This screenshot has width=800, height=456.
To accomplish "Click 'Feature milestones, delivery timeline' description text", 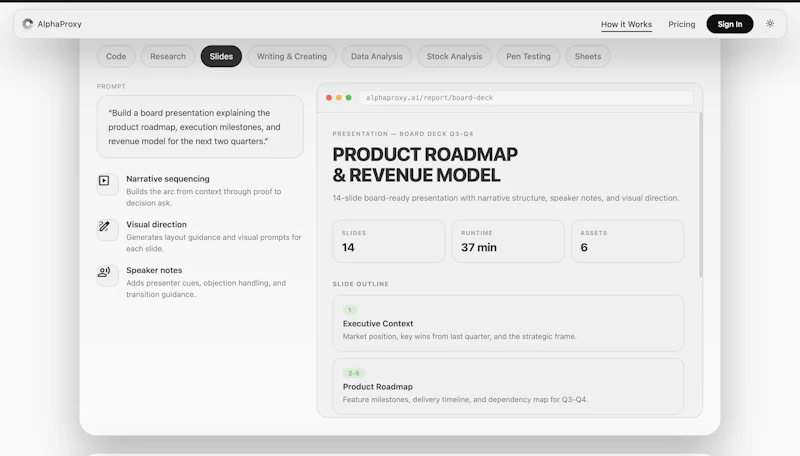I will [465, 399].
